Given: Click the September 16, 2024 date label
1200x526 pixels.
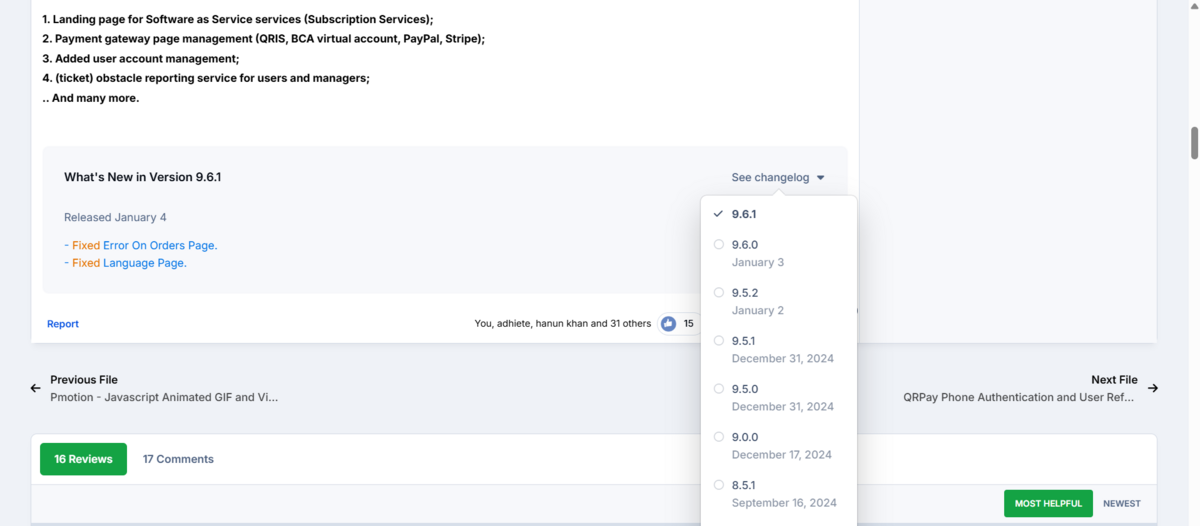Looking at the screenshot, I should pyautogui.click(x=784, y=502).
